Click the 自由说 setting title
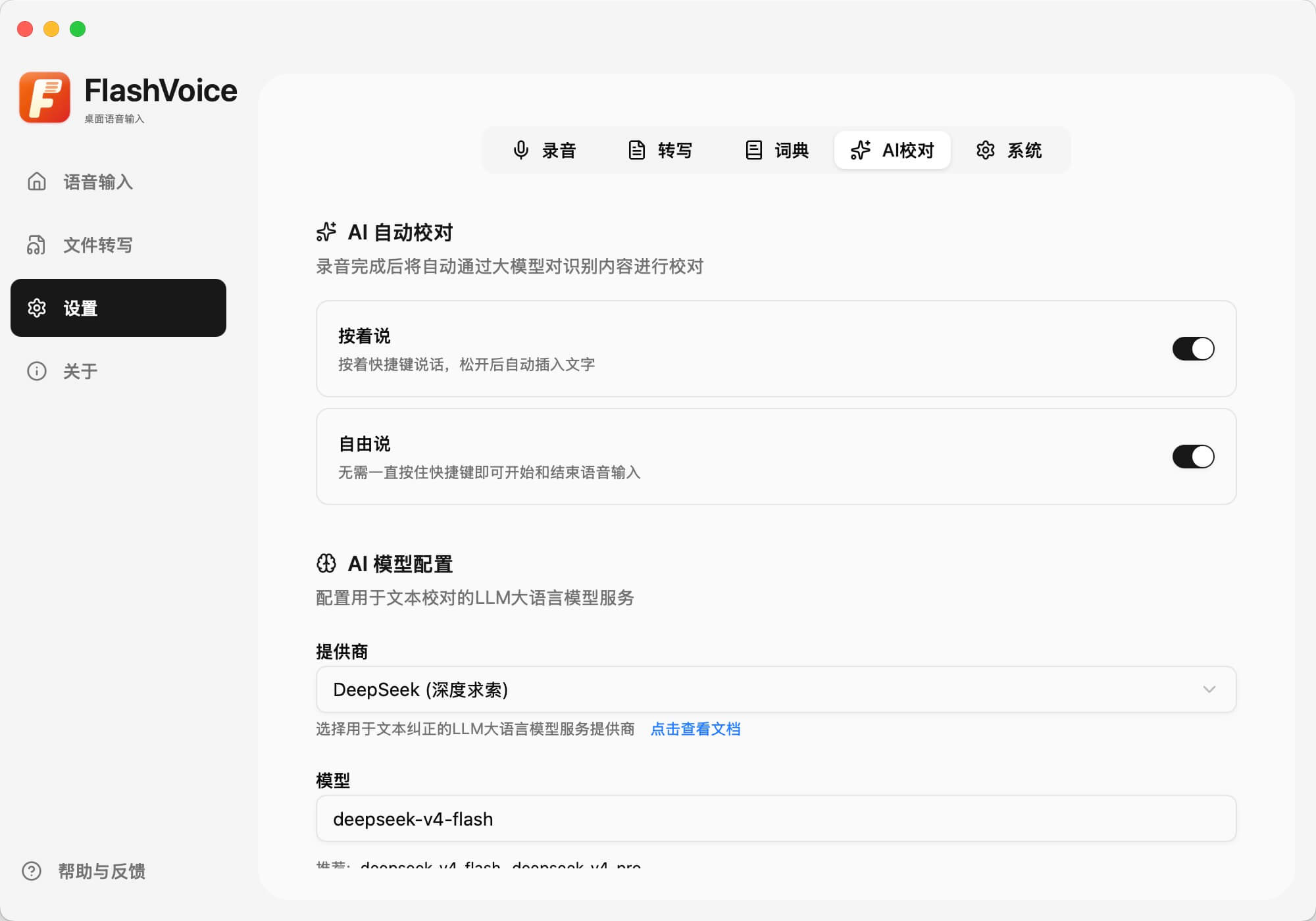1316x921 pixels. (x=365, y=444)
